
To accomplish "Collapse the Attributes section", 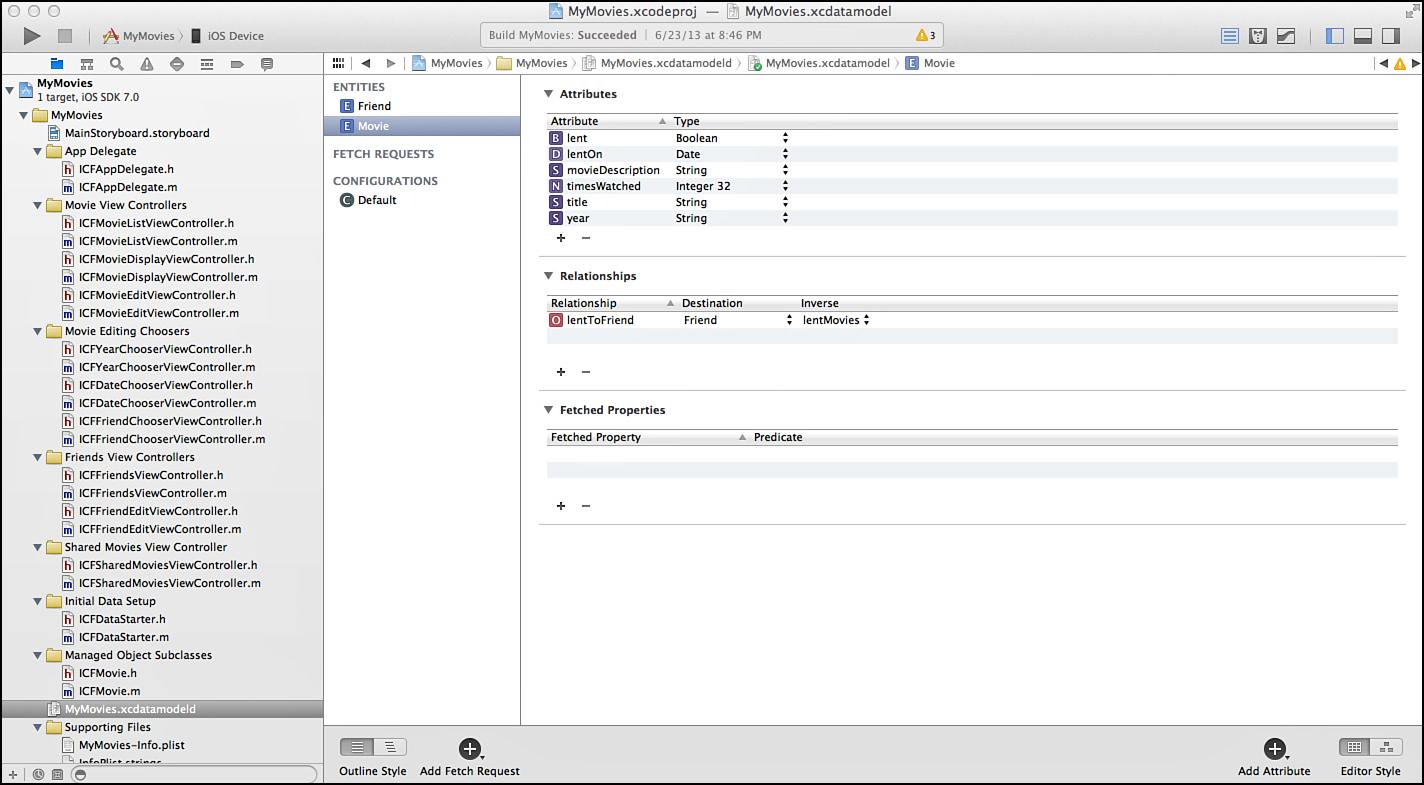I will (x=548, y=94).
